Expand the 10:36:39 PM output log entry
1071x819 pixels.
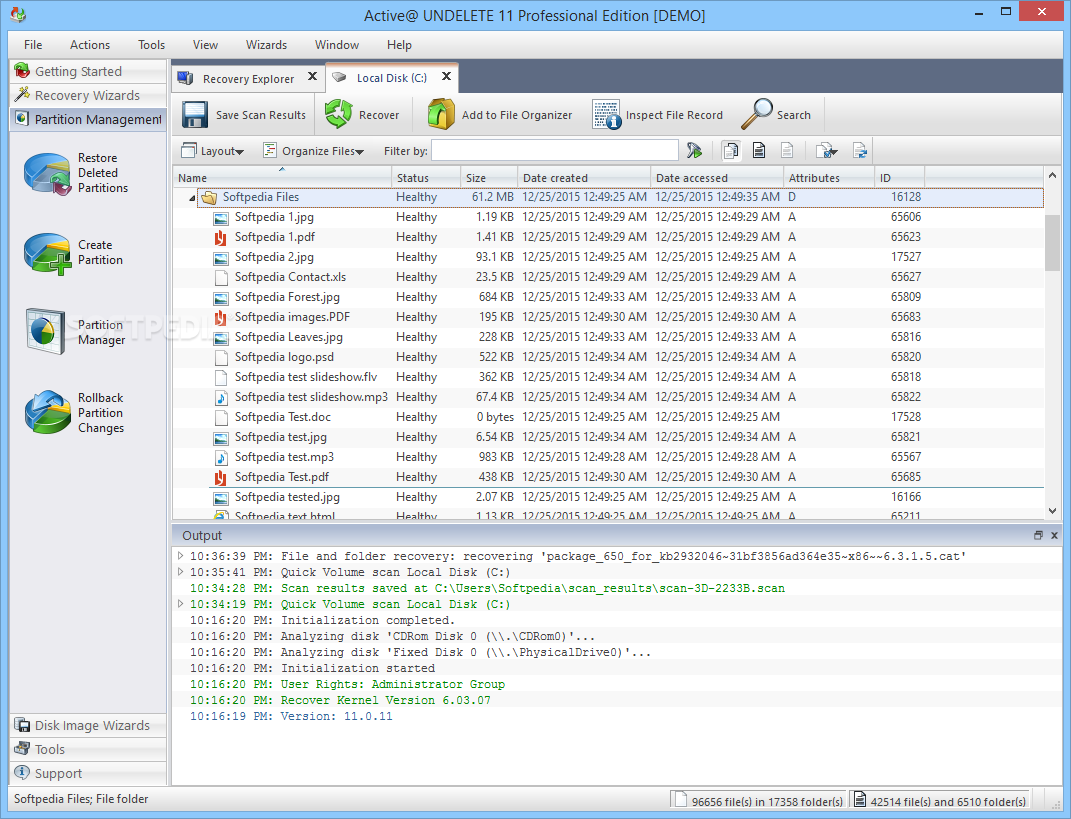[x=180, y=556]
